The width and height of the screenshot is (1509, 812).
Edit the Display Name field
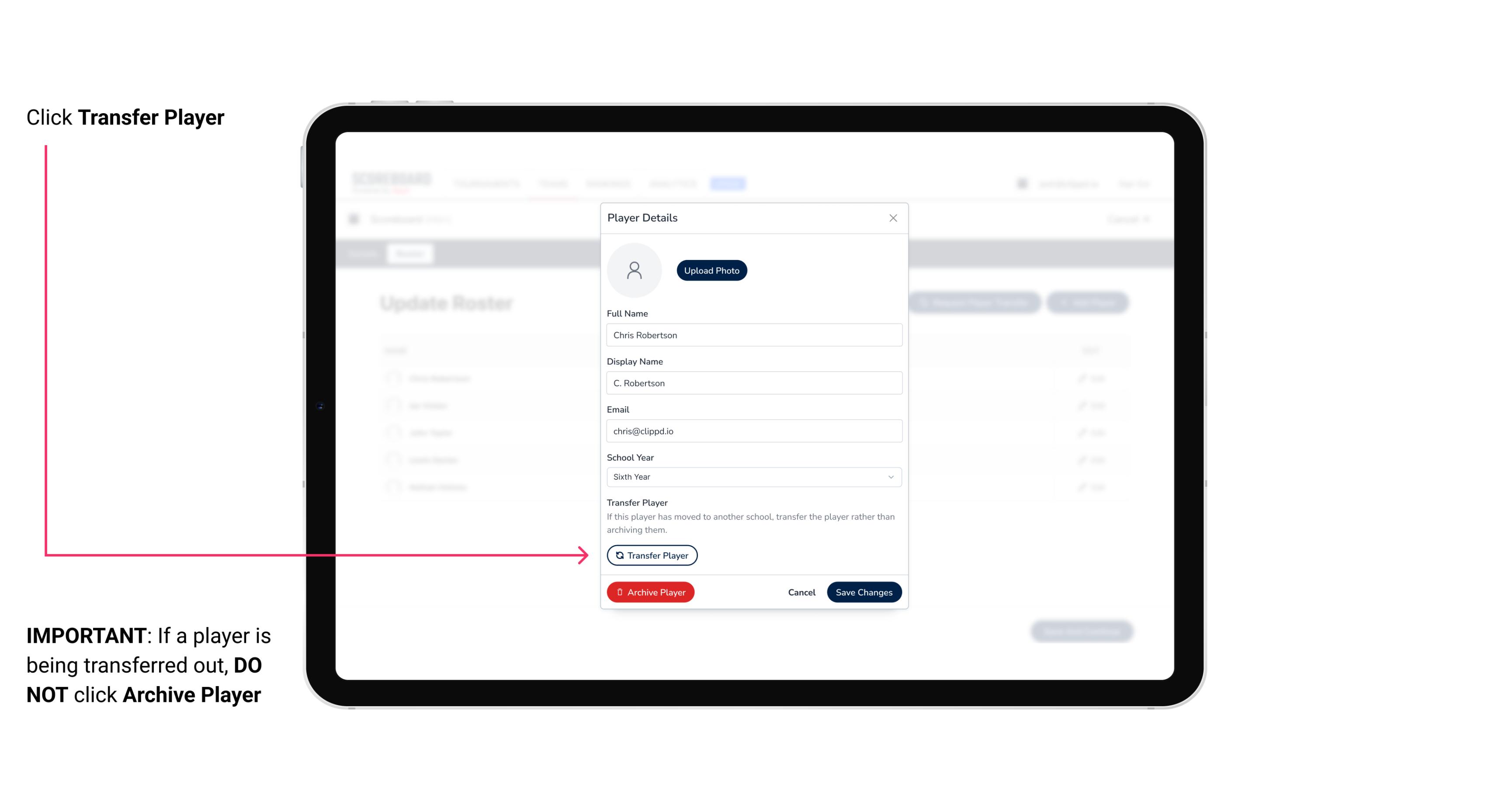pyautogui.click(x=753, y=383)
